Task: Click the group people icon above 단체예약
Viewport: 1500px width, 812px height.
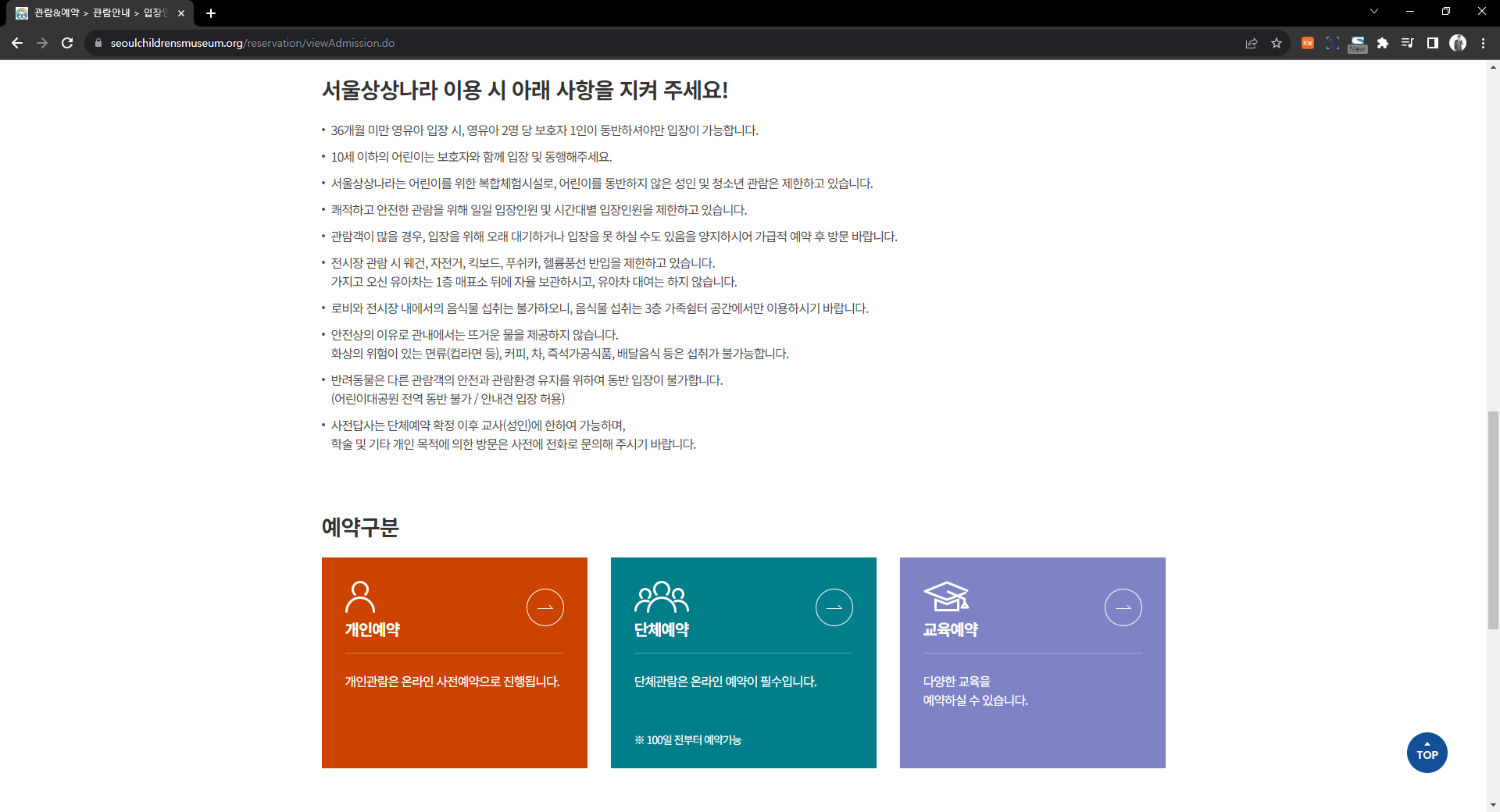Action: 662,597
